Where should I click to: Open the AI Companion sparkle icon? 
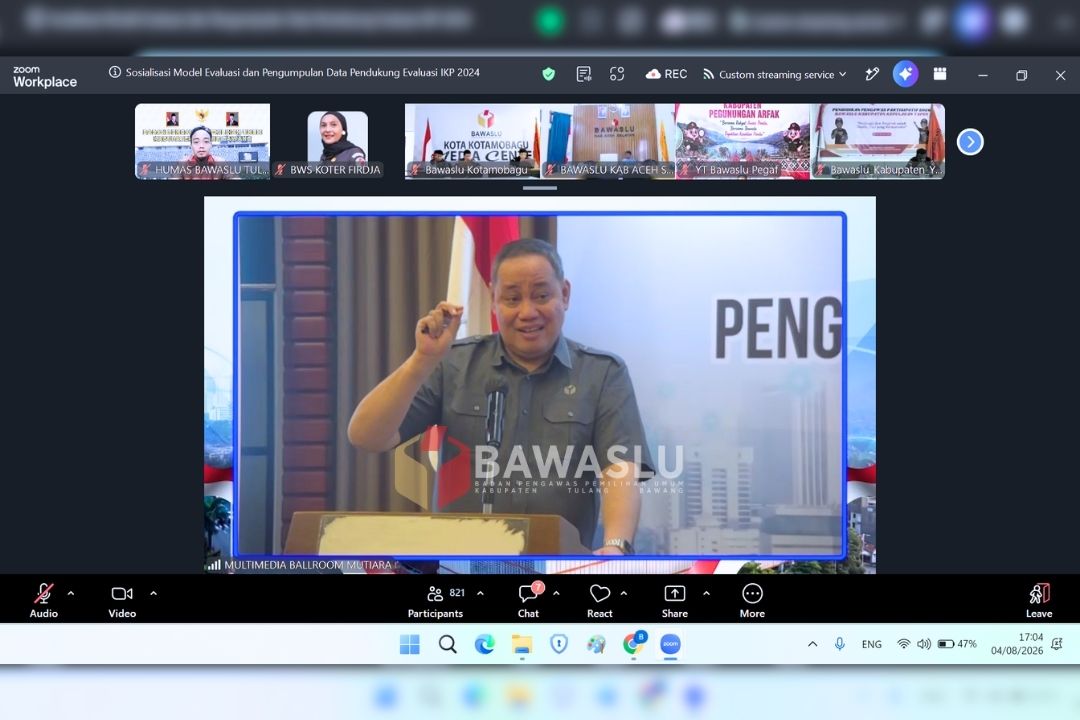pos(905,74)
